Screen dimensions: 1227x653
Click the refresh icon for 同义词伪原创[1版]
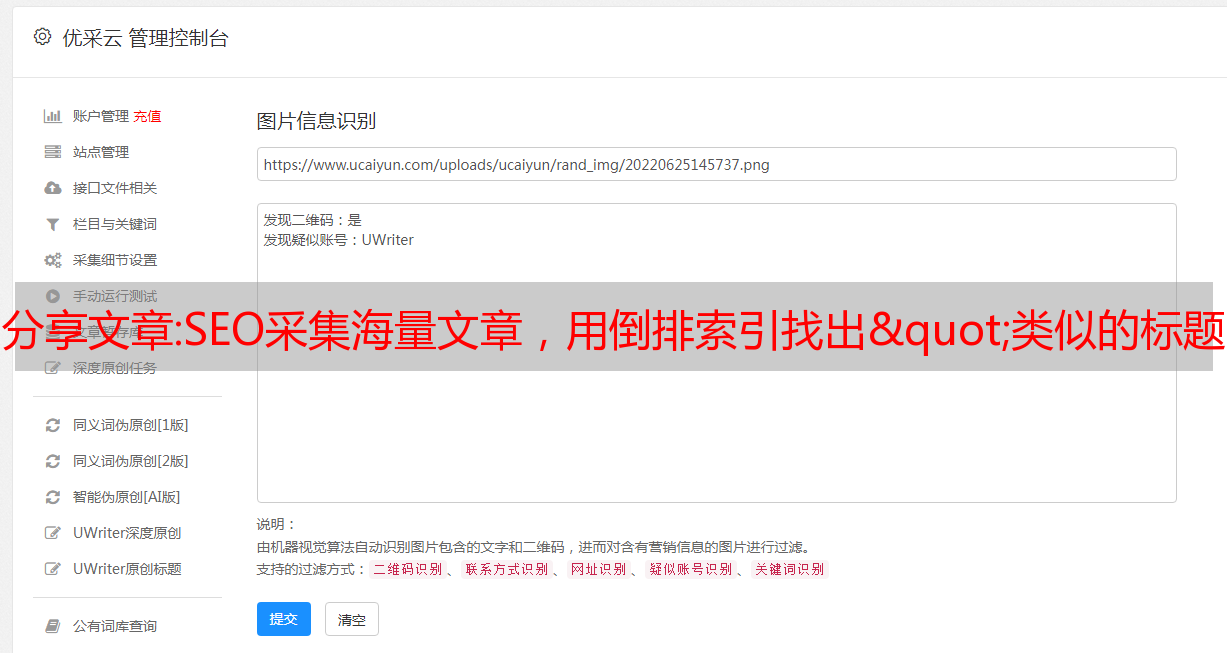point(53,425)
